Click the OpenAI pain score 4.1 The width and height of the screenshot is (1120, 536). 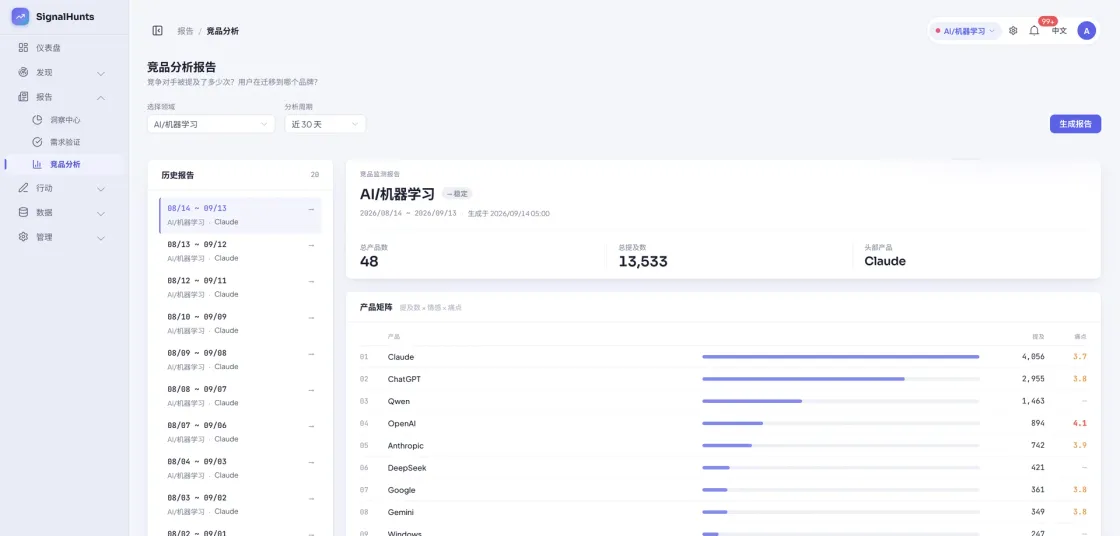1079,423
